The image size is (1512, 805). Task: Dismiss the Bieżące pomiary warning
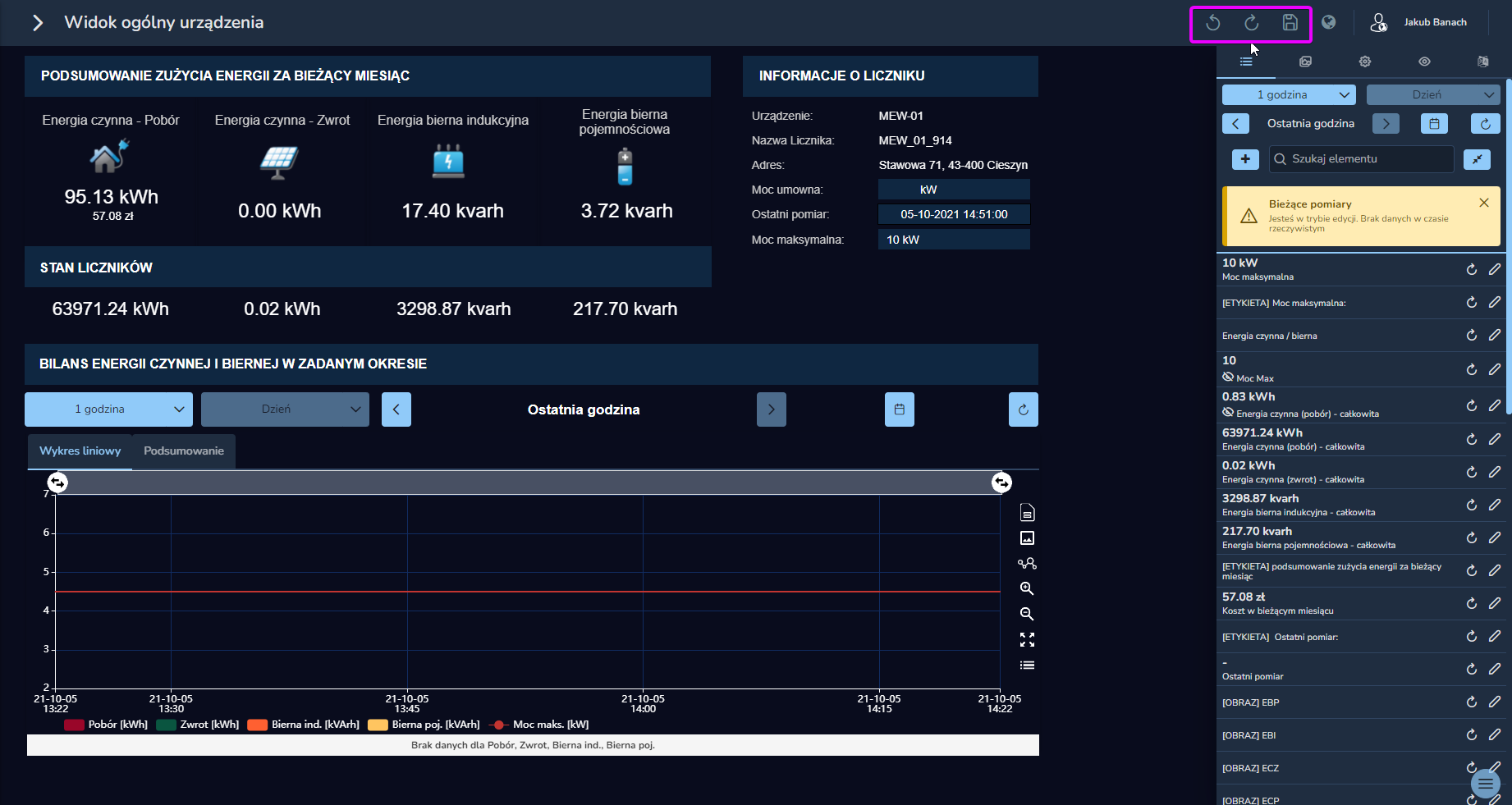(1484, 203)
